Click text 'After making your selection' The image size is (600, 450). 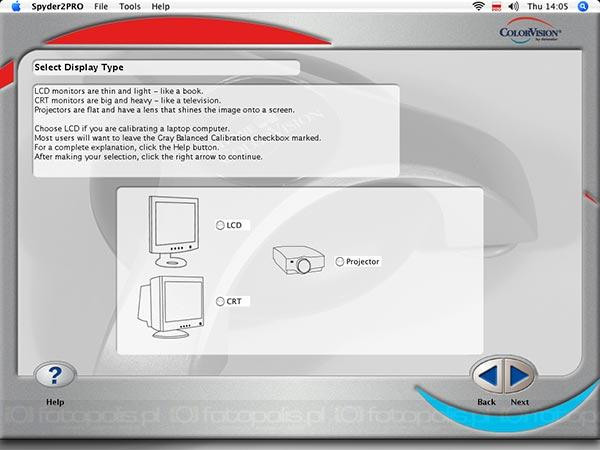pos(86,157)
